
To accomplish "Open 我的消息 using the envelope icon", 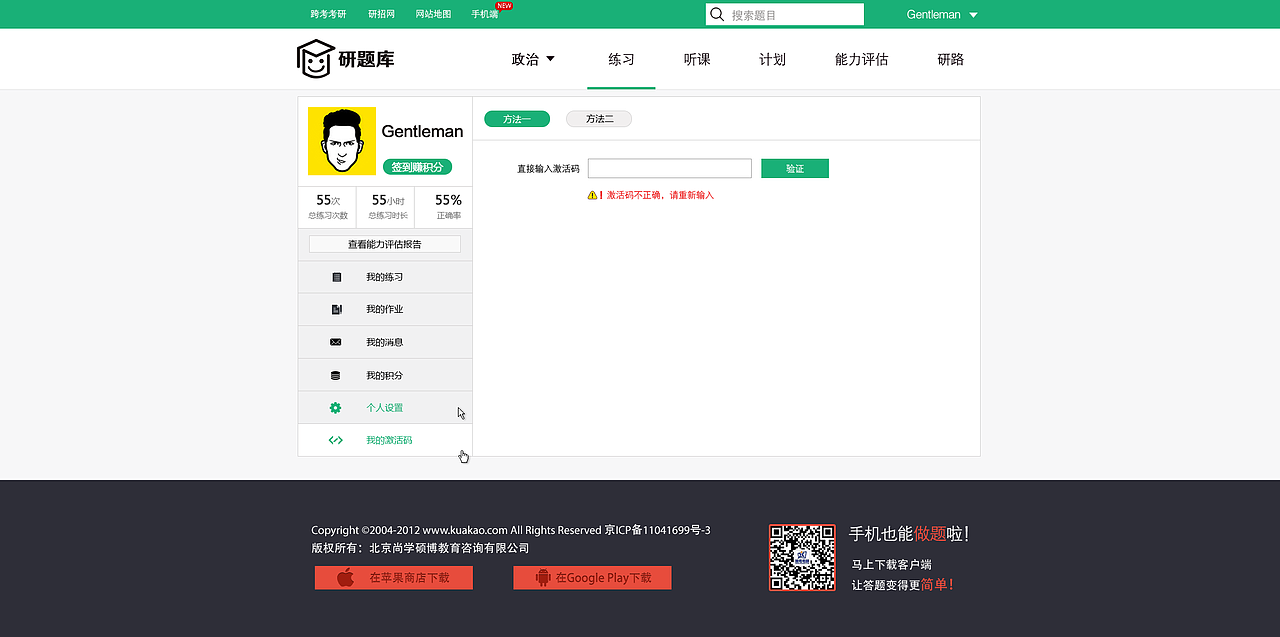I will click(x=336, y=342).
